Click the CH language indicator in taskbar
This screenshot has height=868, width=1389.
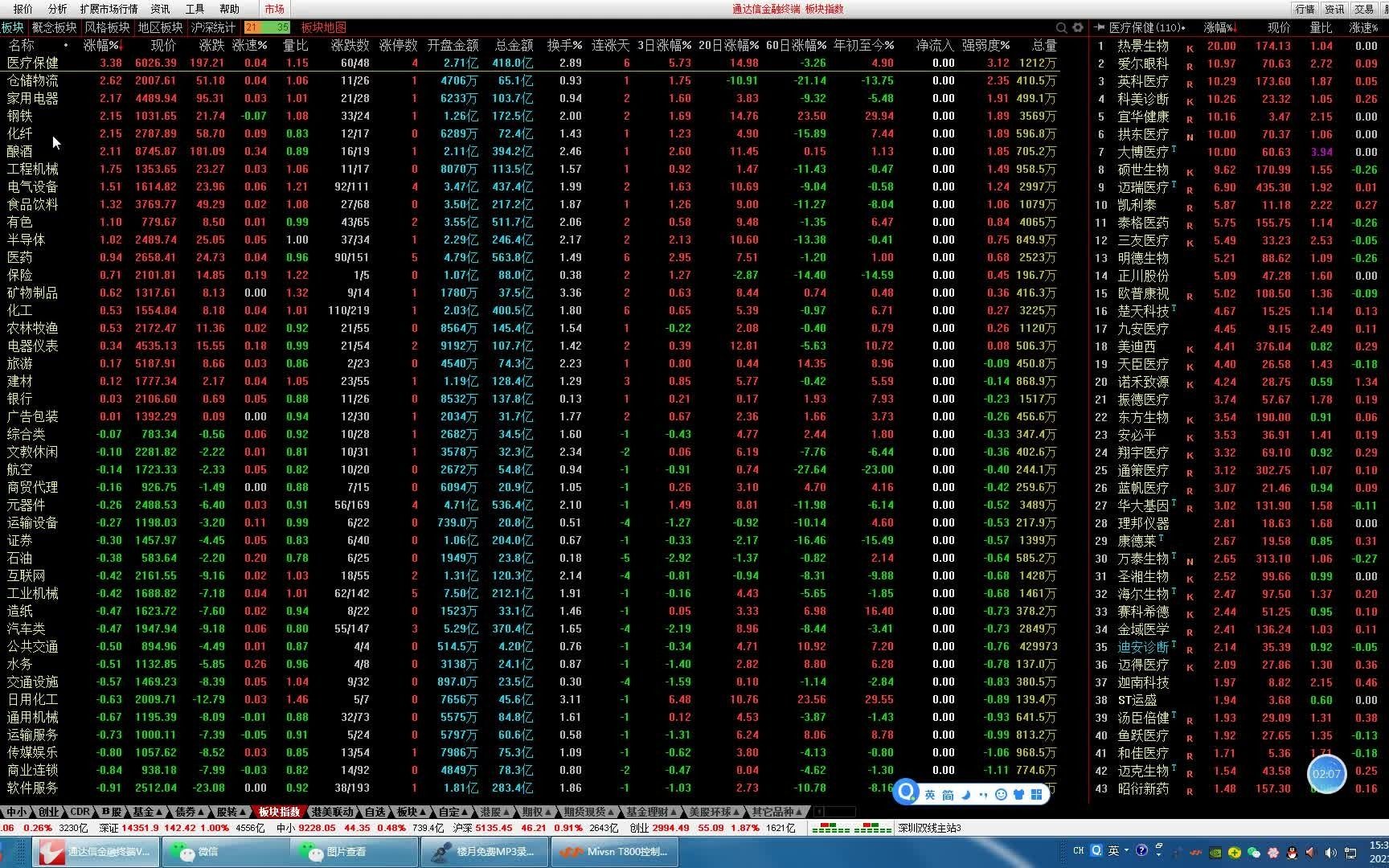1079,850
